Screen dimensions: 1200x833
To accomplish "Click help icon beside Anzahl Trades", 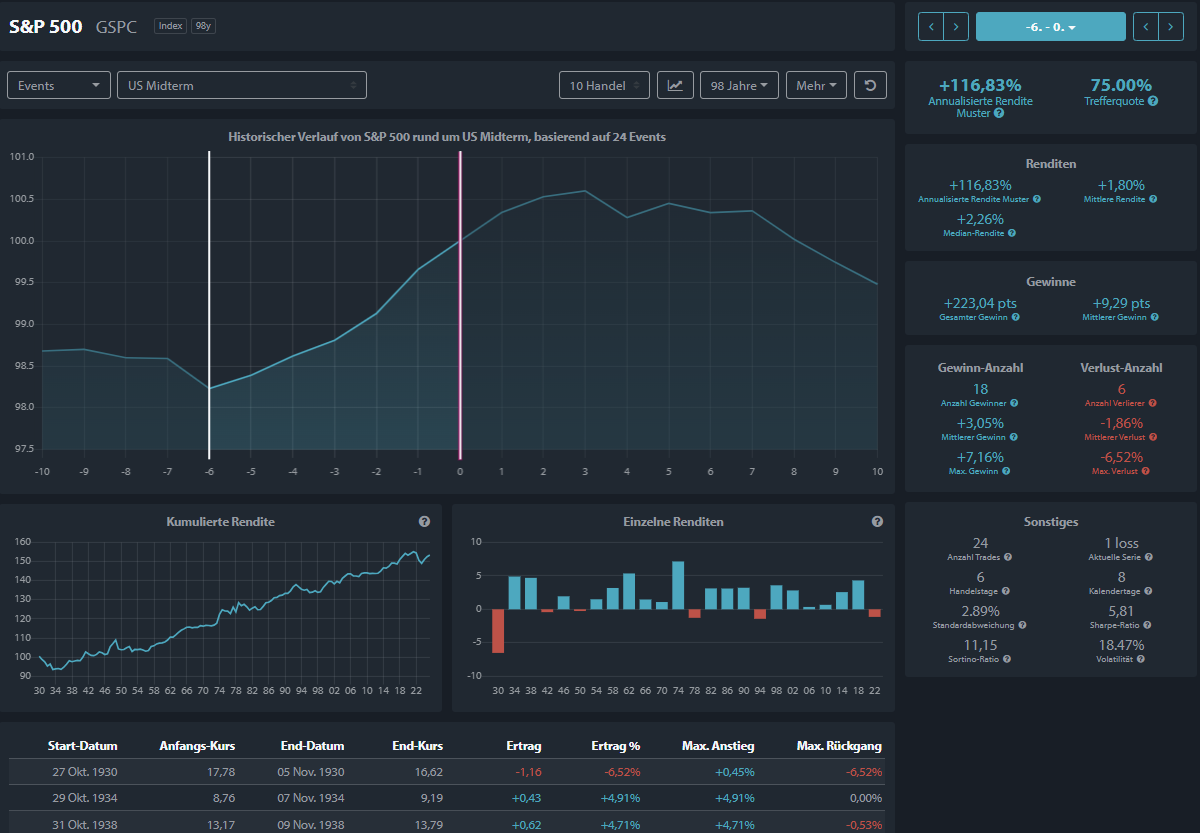I will [x=1007, y=557].
